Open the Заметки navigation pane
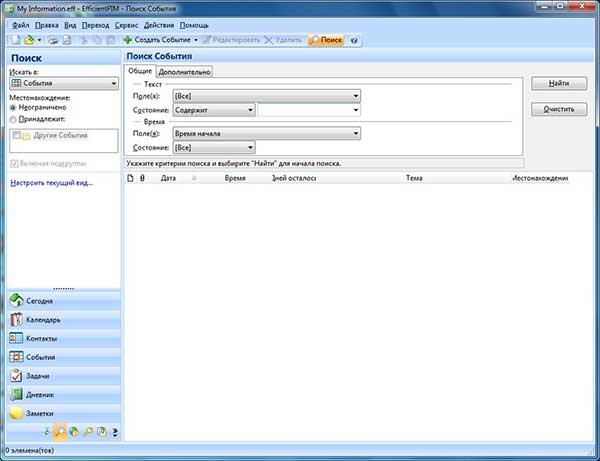This screenshot has width=600, height=461. (64, 413)
